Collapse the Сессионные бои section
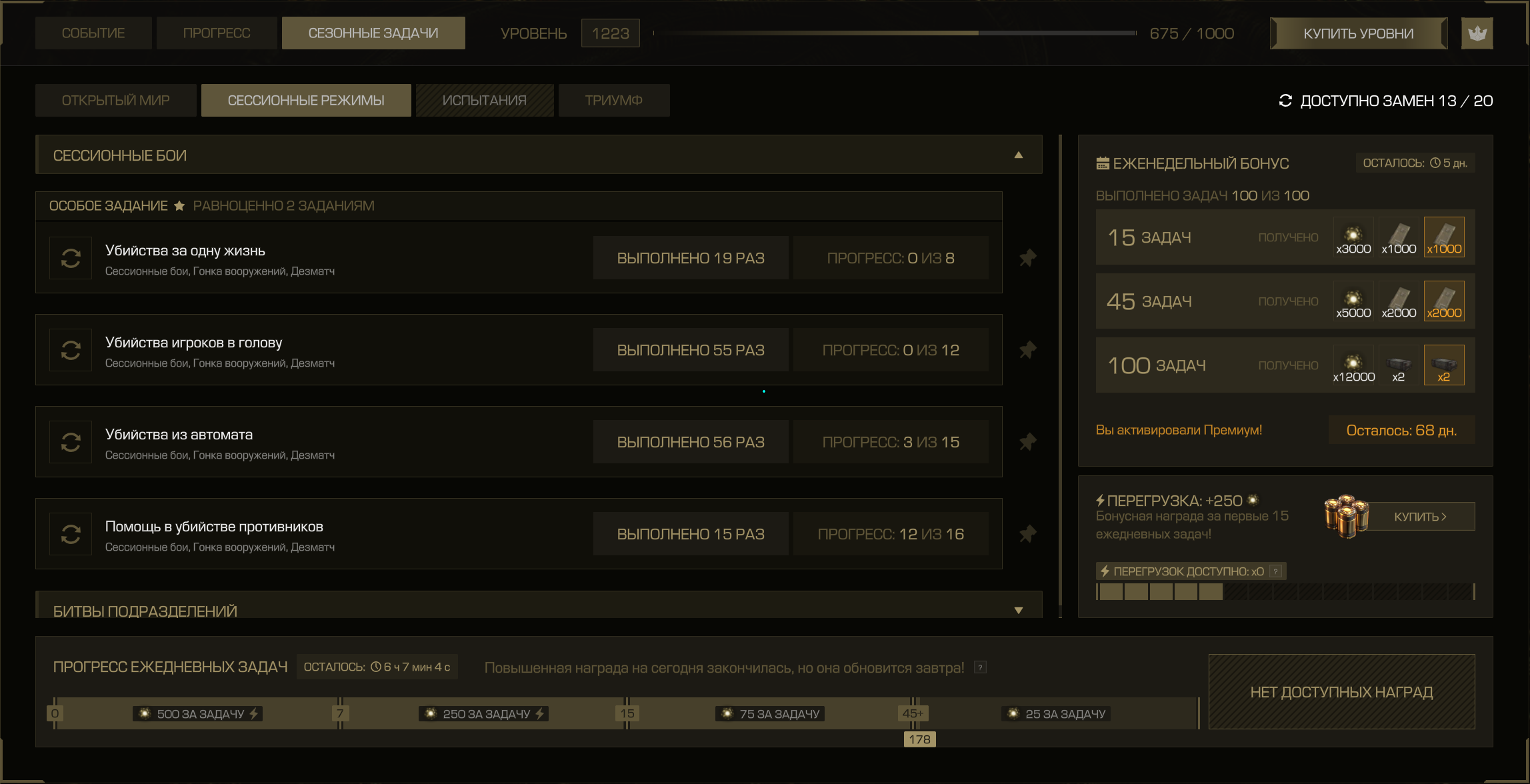The width and height of the screenshot is (1530, 784). click(x=1018, y=155)
